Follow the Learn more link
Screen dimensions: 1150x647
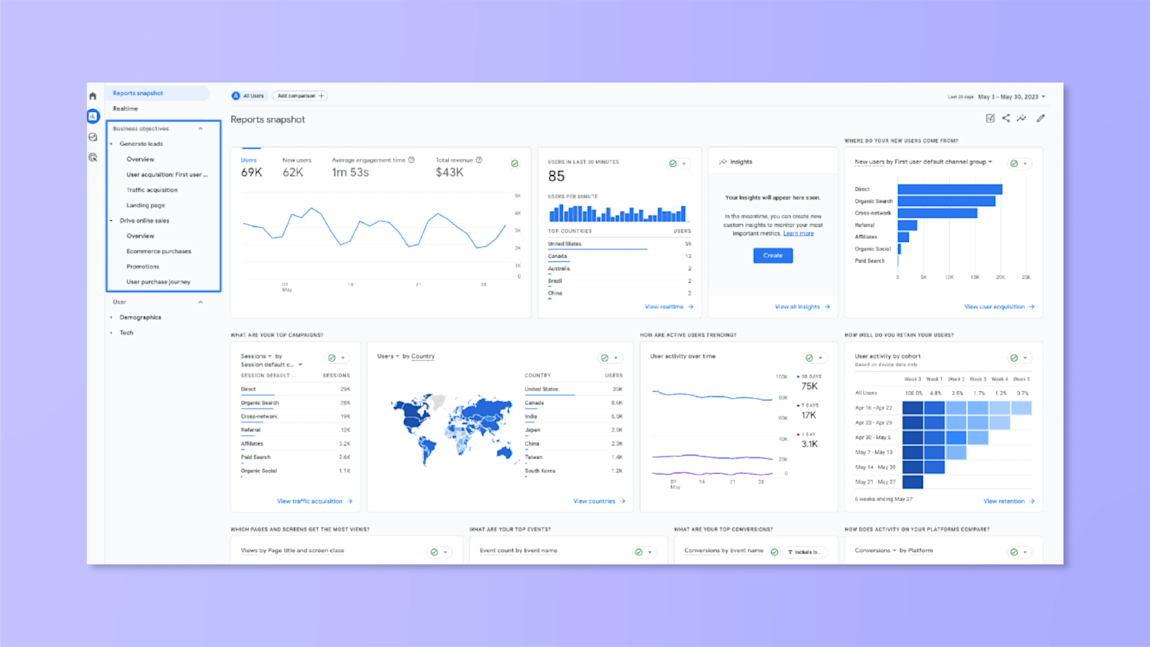(798, 233)
